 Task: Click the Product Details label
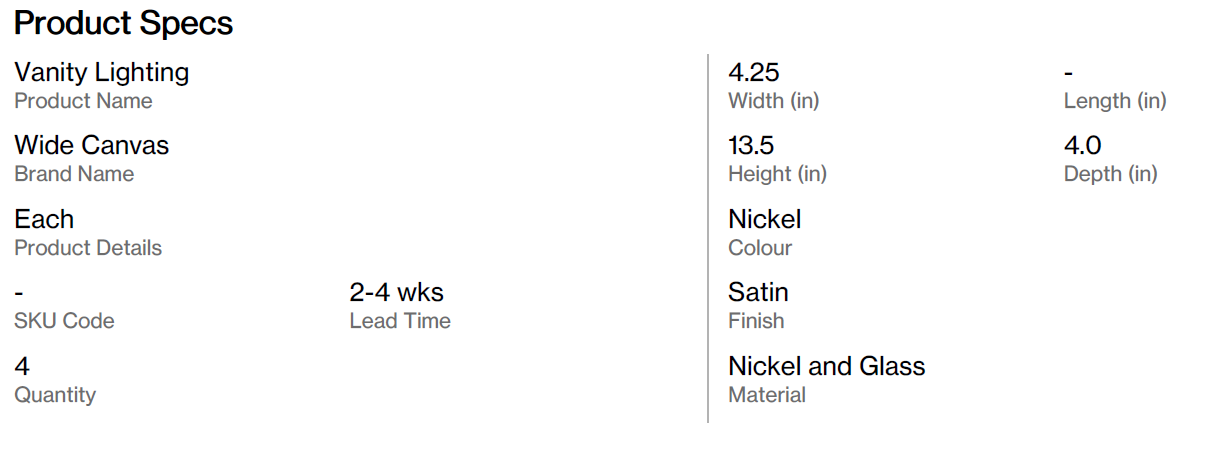(88, 248)
